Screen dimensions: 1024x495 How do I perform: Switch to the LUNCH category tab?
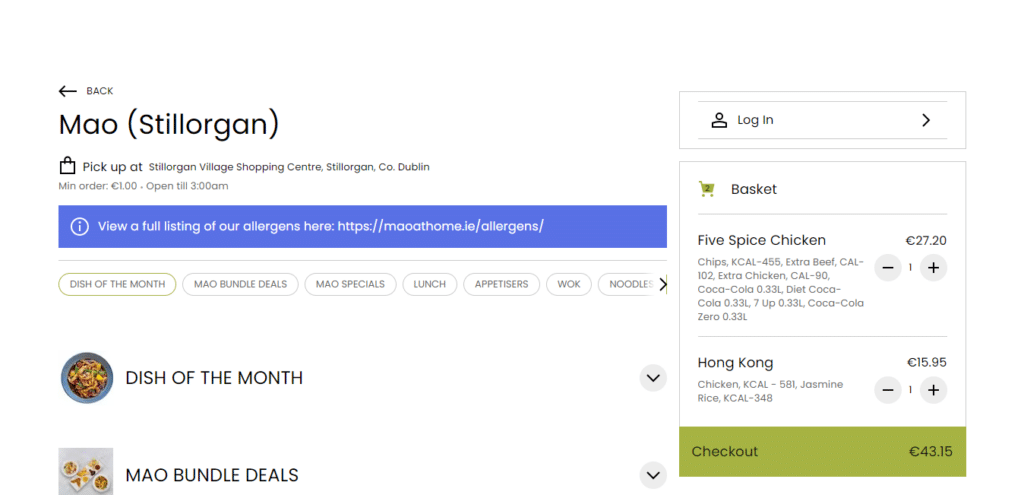pos(430,285)
